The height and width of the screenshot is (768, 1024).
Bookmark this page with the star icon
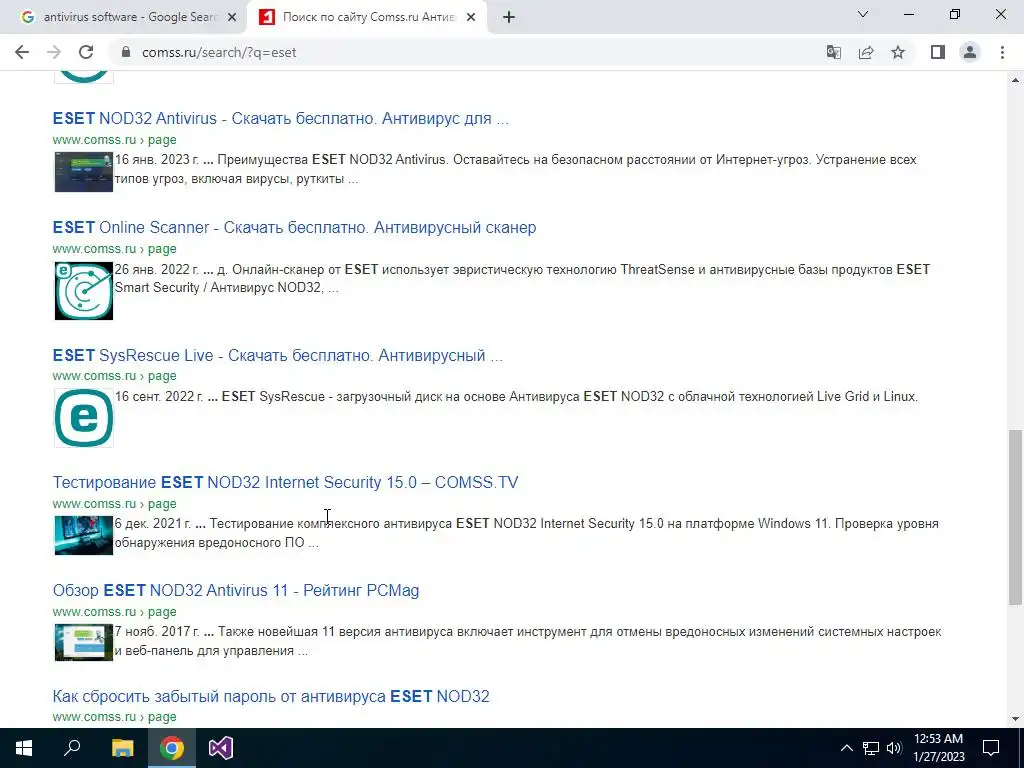coord(898,52)
